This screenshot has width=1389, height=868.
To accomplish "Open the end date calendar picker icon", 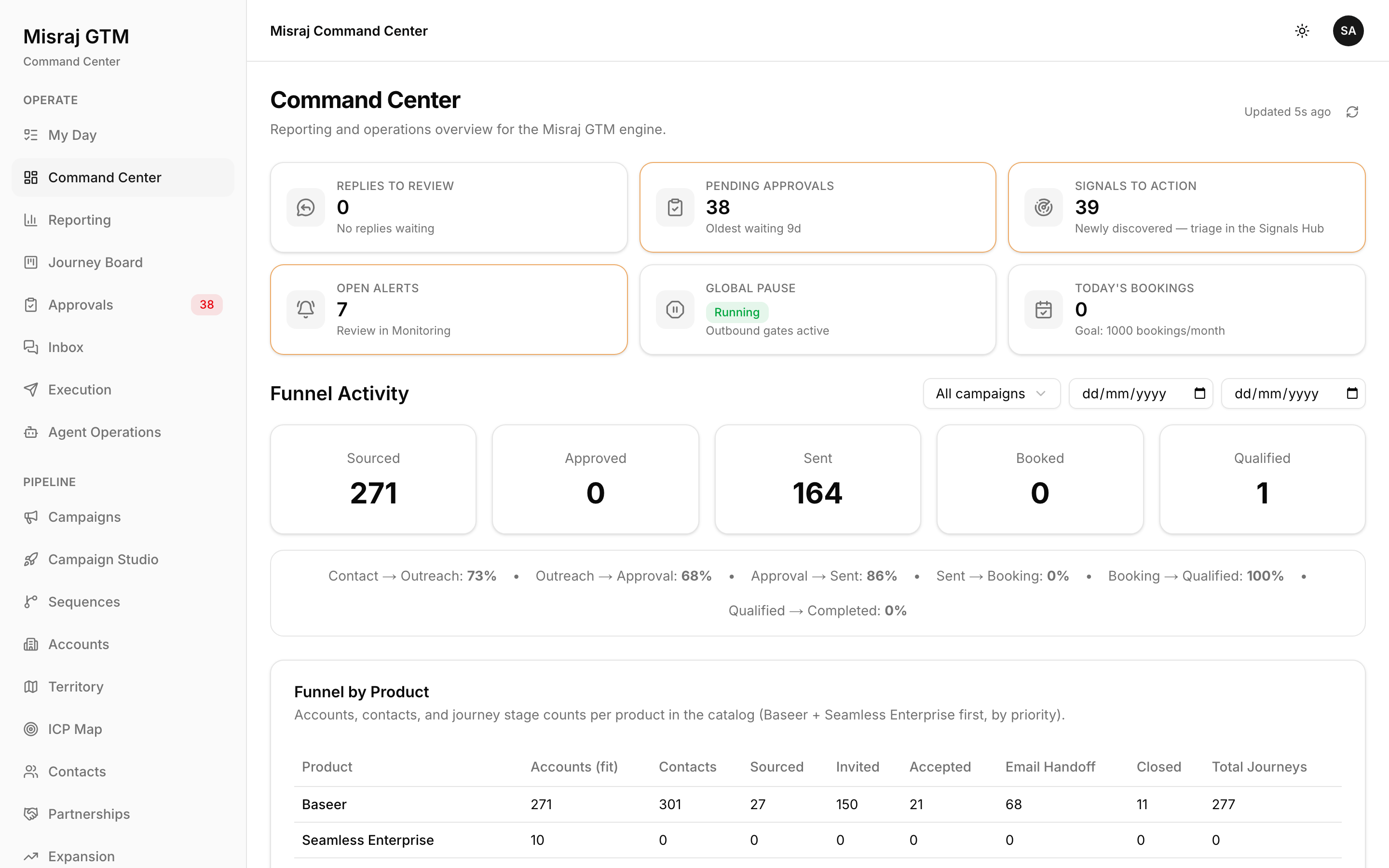I will 1352,393.
